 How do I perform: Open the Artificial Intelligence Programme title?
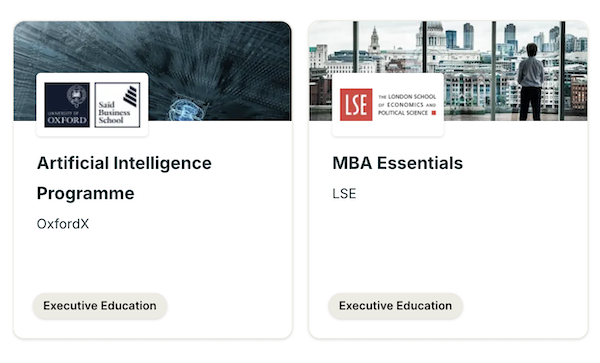[124, 178]
